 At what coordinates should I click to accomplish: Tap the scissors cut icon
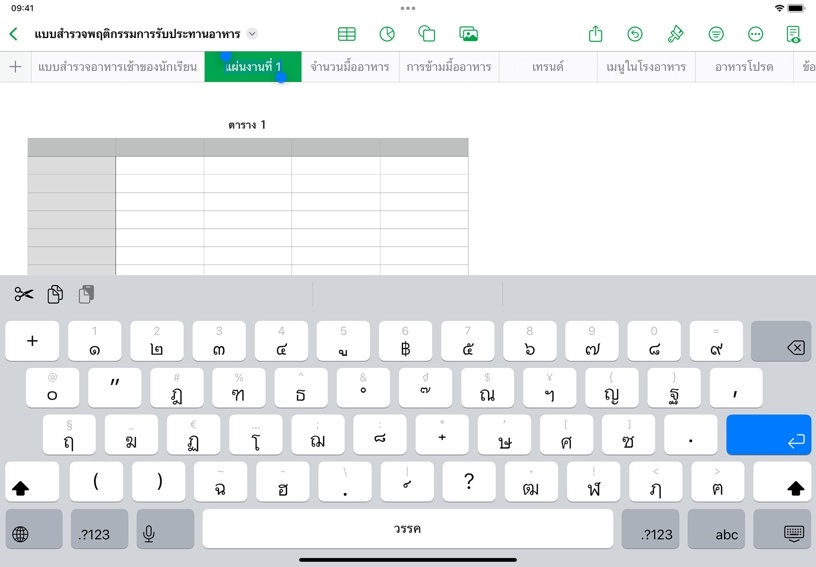(x=24, y=294)
